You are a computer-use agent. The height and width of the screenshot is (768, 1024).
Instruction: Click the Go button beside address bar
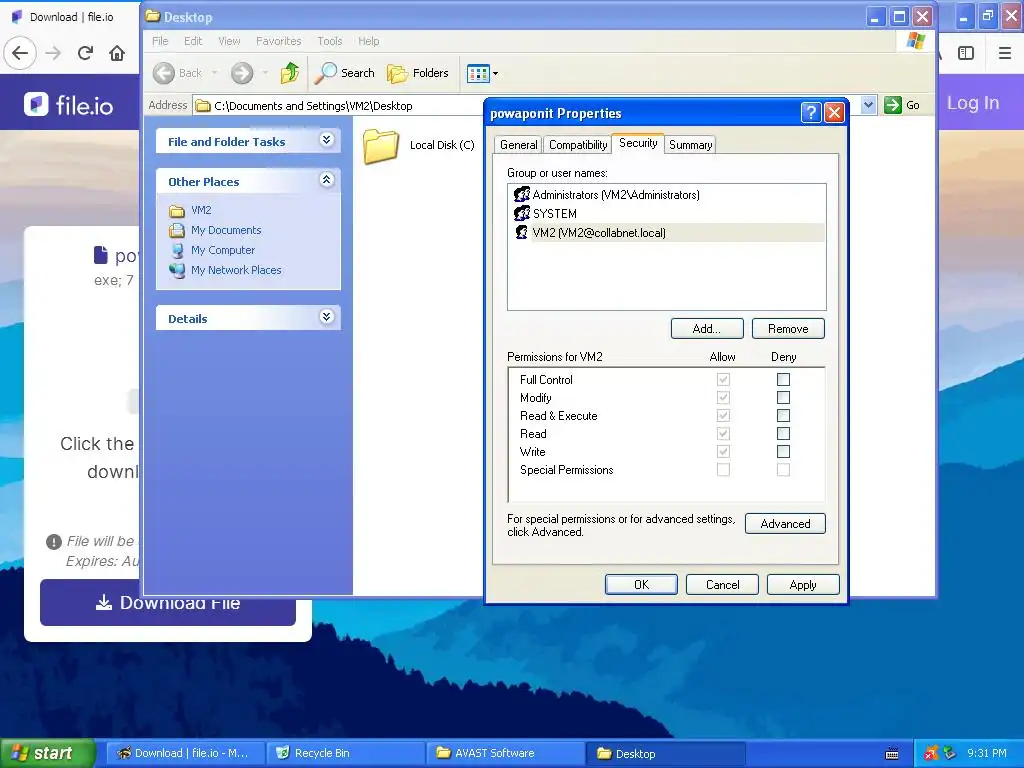point(902,104)
